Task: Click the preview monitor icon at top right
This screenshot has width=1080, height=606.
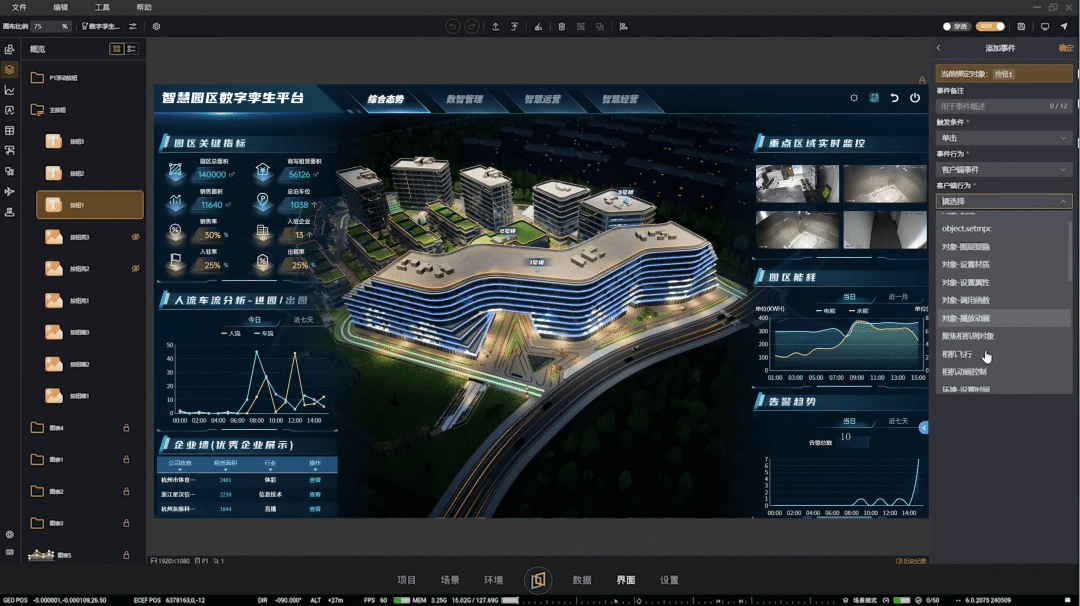Action: [1045, 26]
